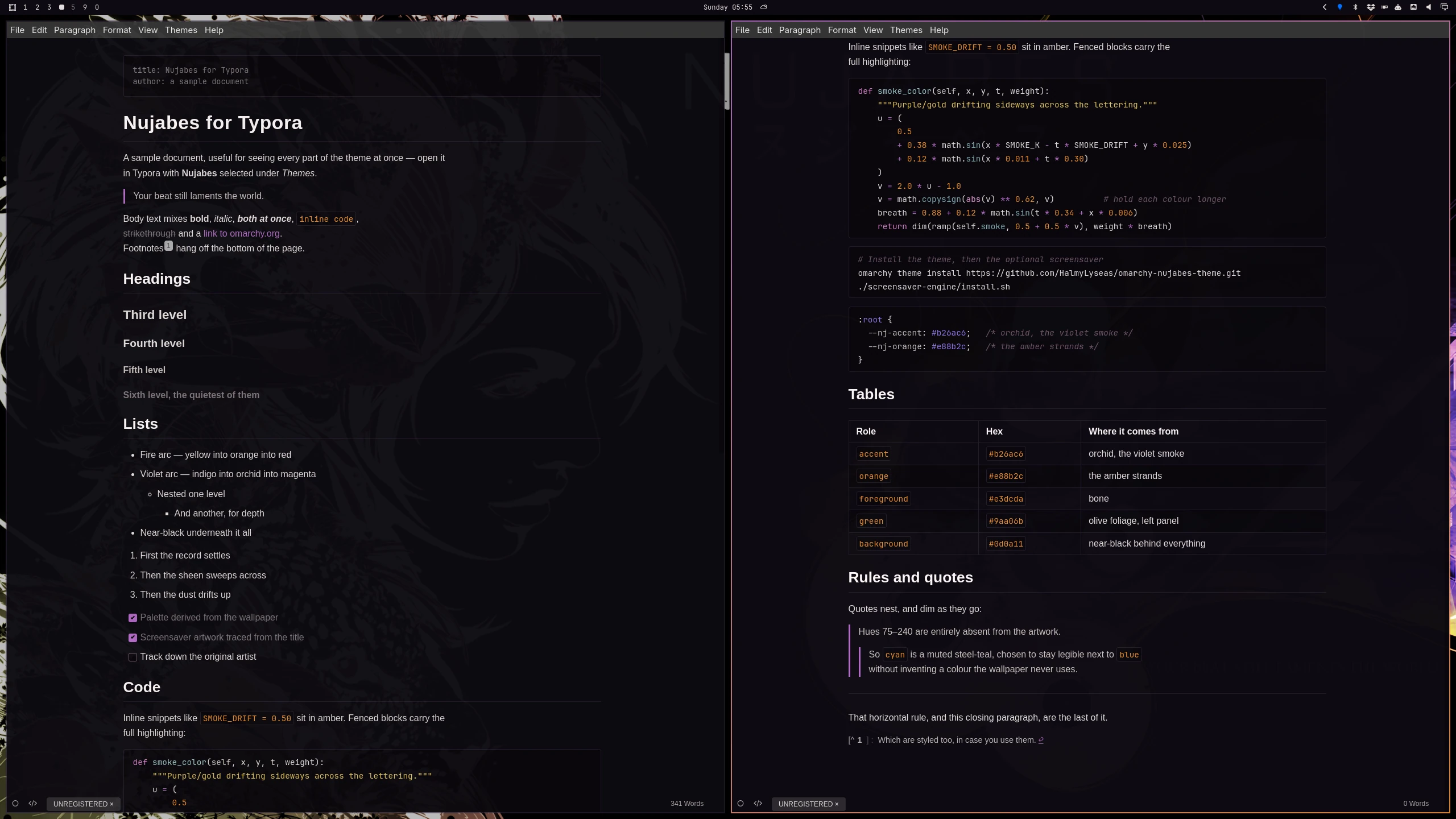Click the small icon beside the clock
Screen dimensions: 1456x819
coord(764,7)
